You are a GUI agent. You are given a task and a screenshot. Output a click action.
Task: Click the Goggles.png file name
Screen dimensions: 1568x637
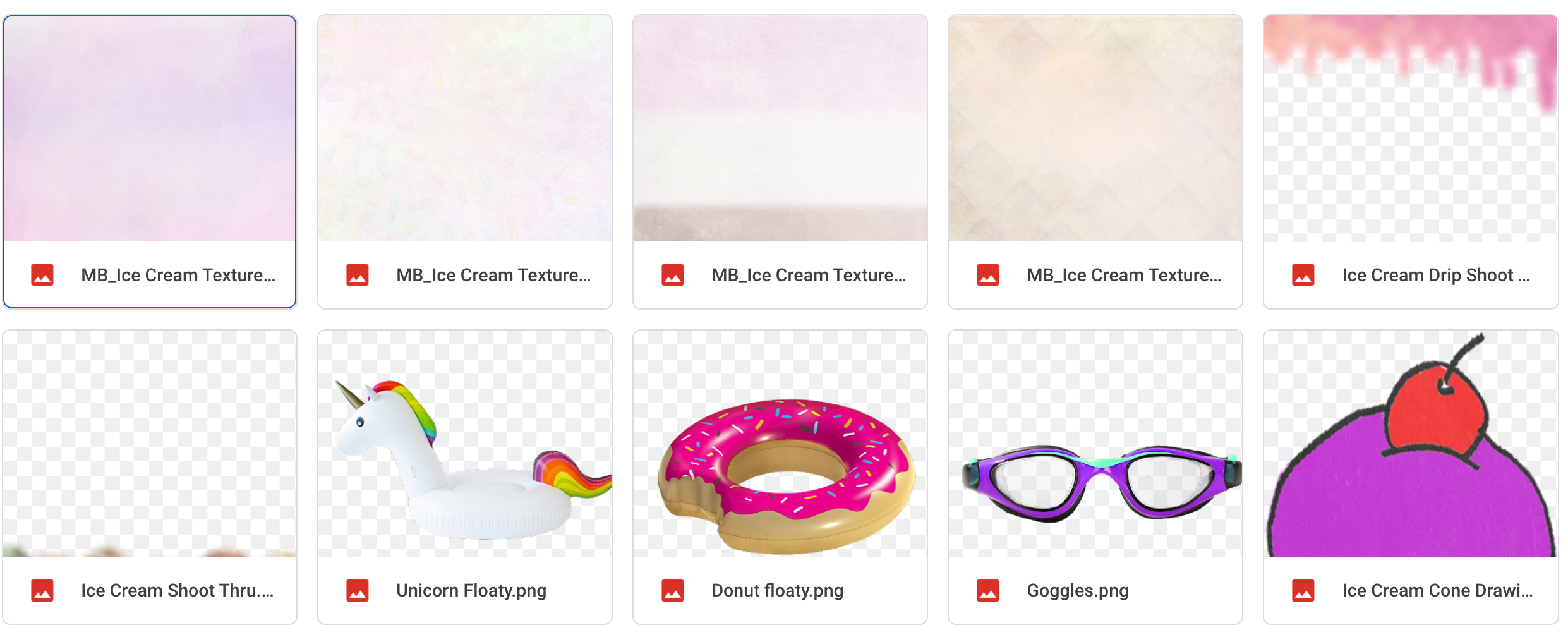(1078, 590)
